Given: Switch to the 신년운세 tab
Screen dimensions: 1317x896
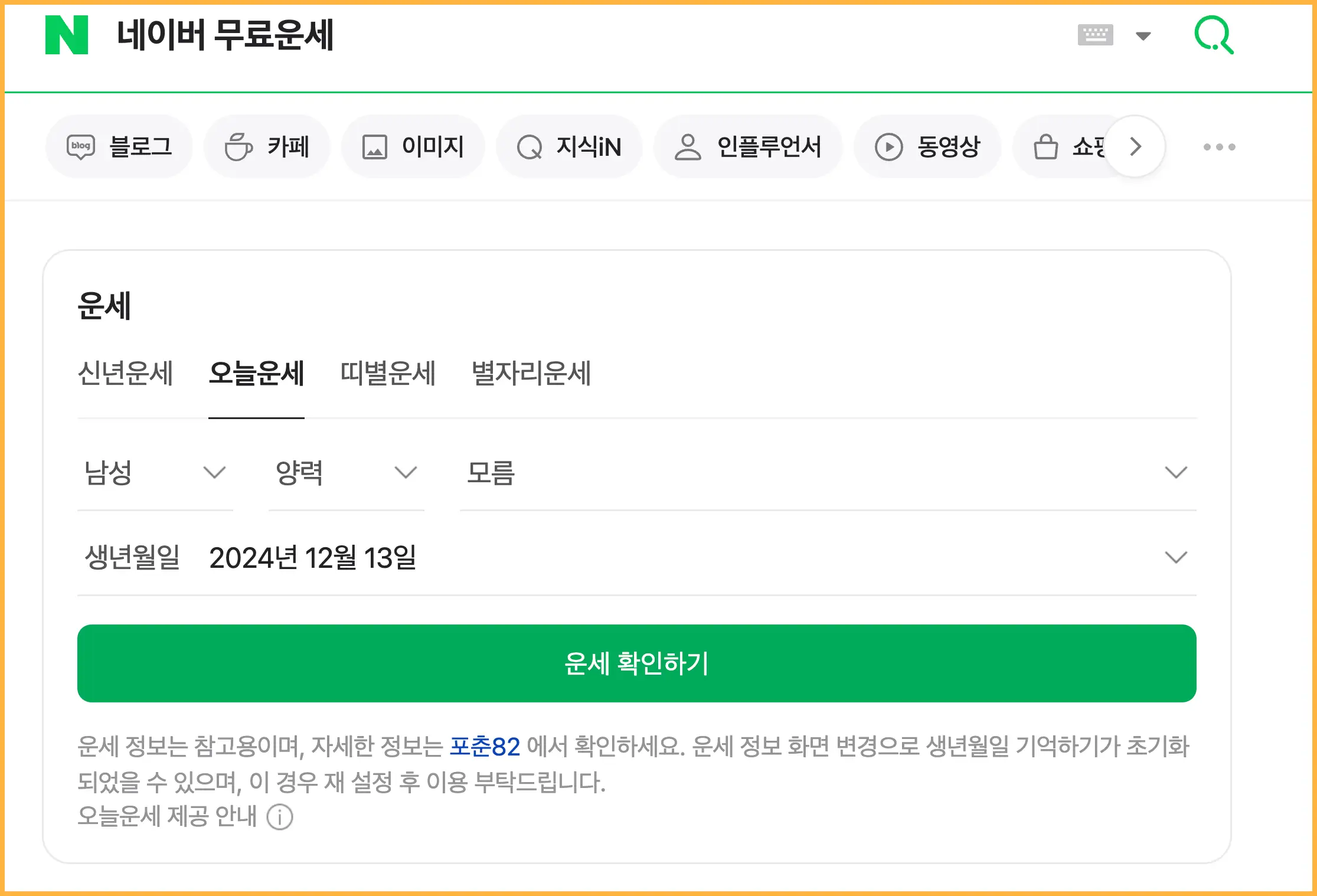Looking at the screenshot, I should click(x=125, y=373).
